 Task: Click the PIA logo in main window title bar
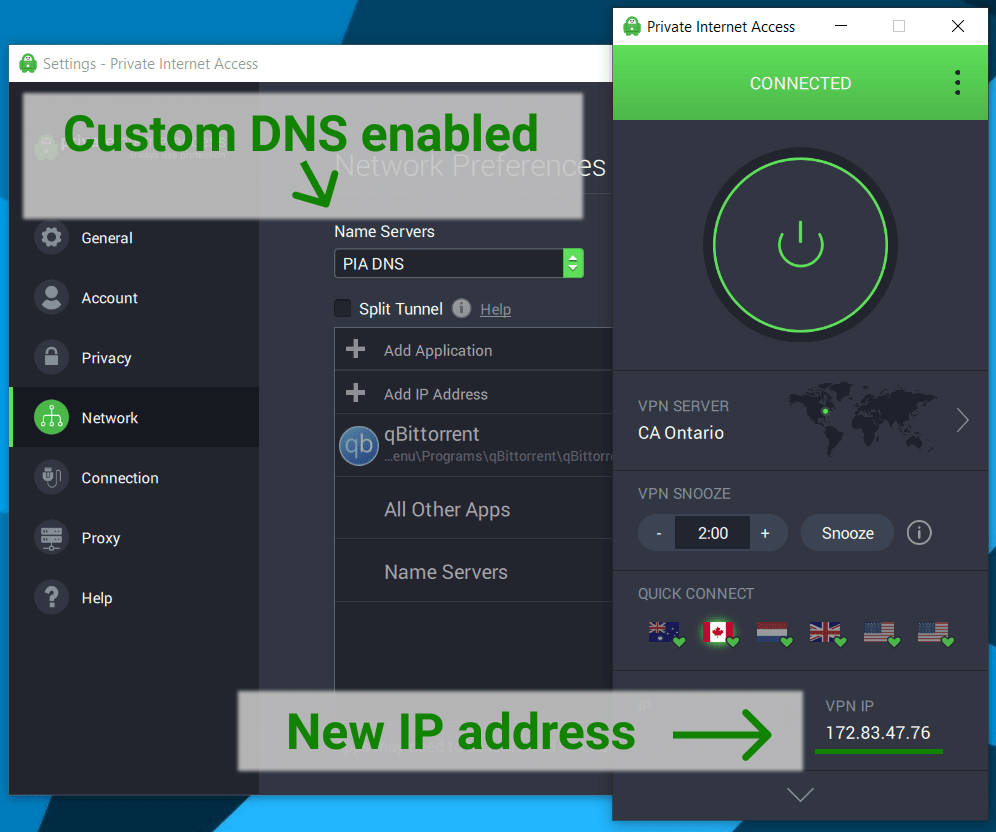click(x=632, y=26)
